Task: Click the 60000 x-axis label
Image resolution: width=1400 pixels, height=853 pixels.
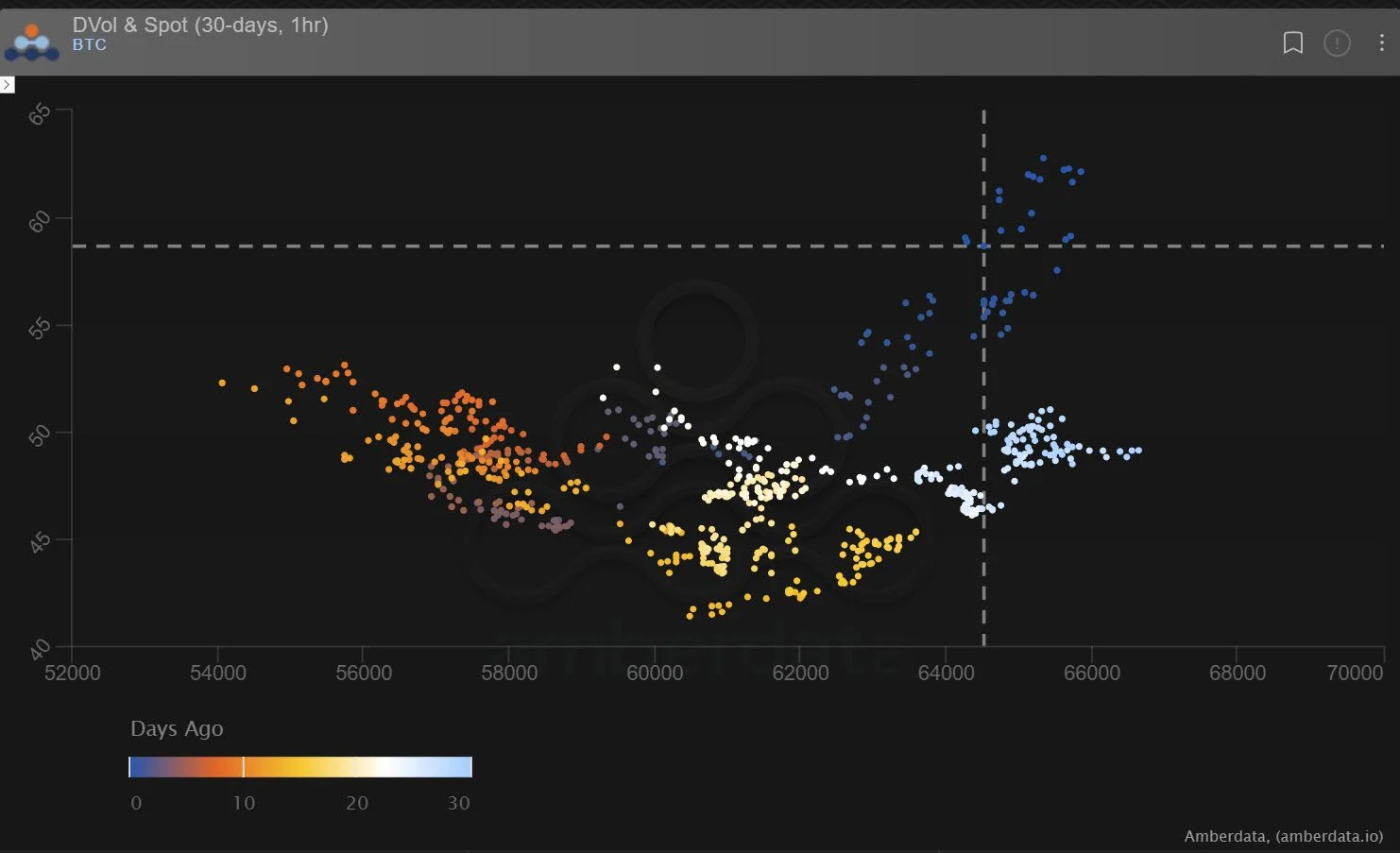Action: pyautogui.click(x=655, y=673)
